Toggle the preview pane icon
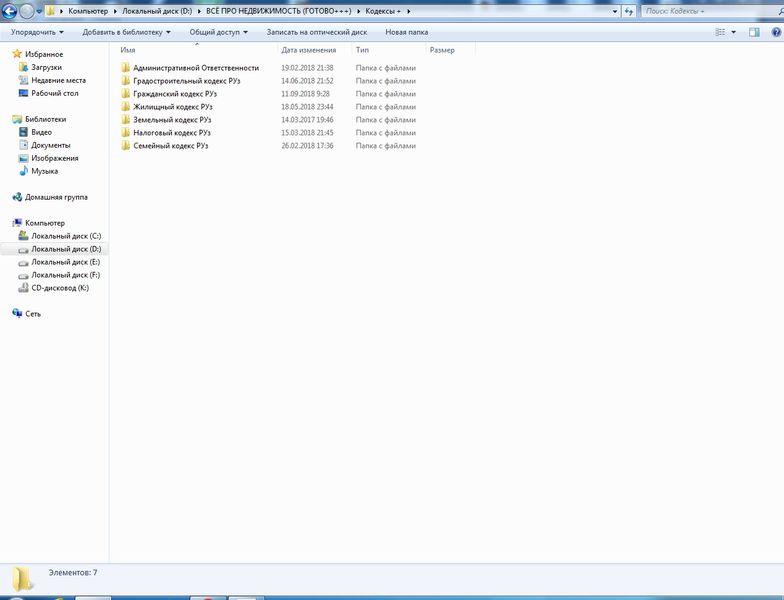The image size is (784, 600). pos(754,32)
